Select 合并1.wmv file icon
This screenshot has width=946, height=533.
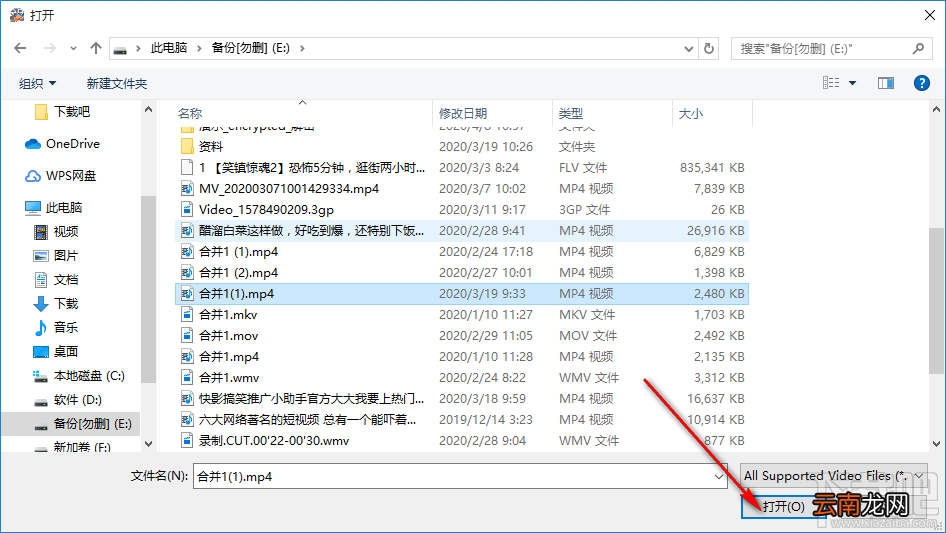[187, 378]
